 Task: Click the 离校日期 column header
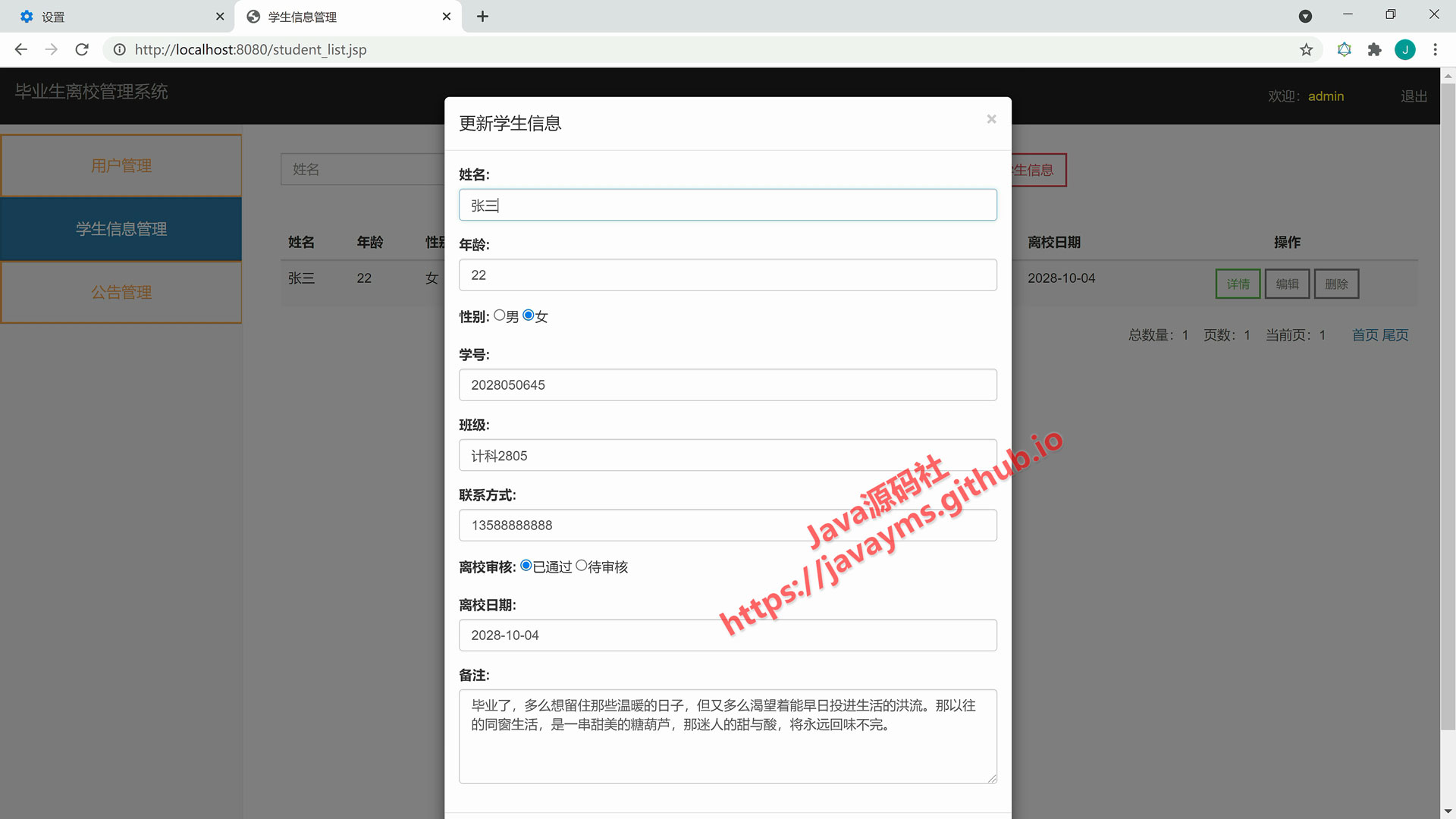tap(1054, 242)
